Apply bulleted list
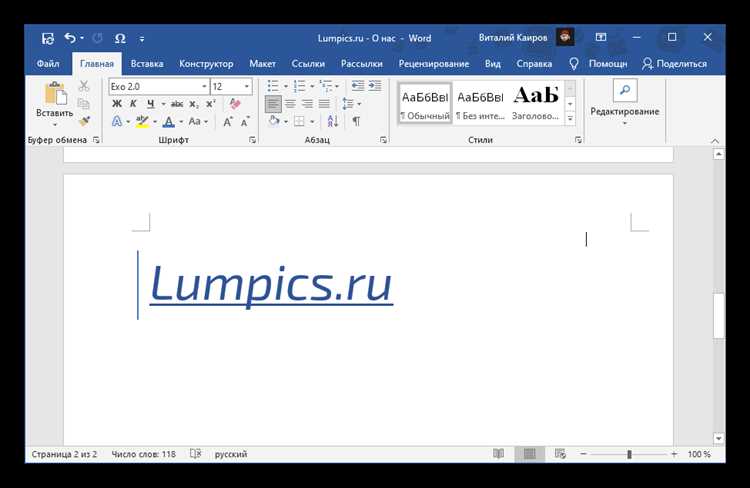Screen dimensions: 750x488 (273, 86)
